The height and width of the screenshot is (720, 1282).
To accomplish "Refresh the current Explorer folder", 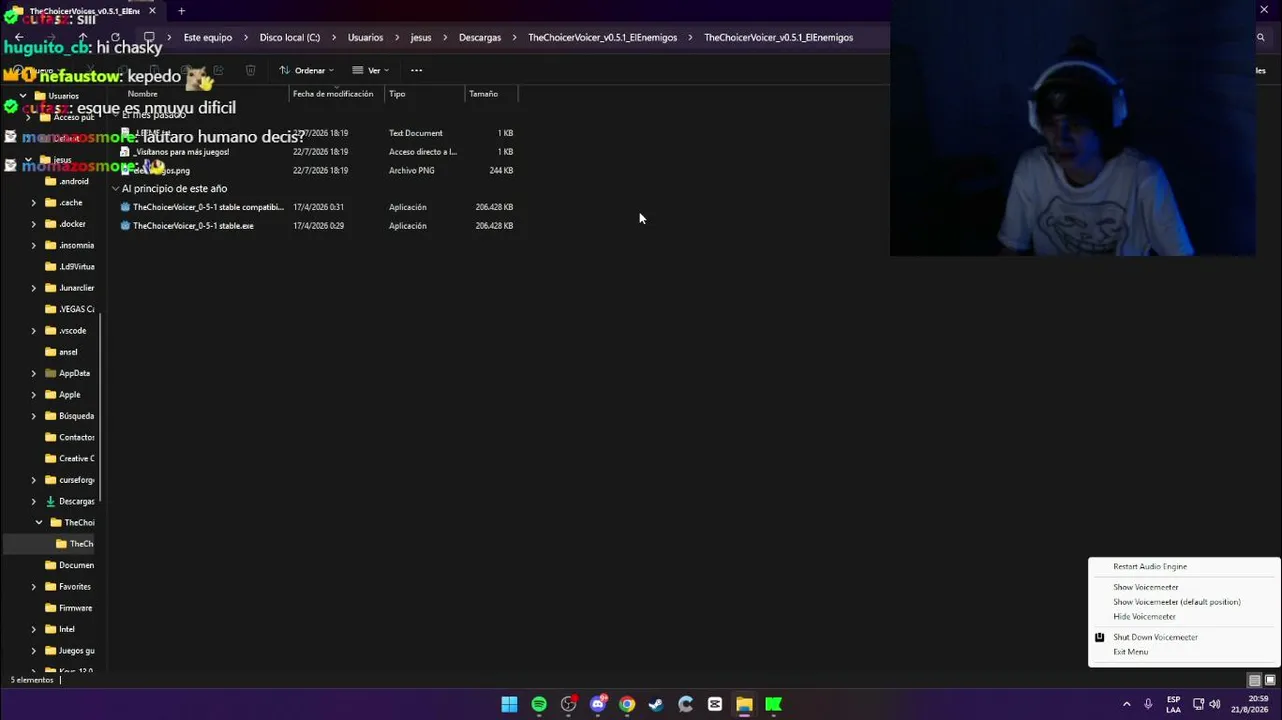I will [116, 37].
